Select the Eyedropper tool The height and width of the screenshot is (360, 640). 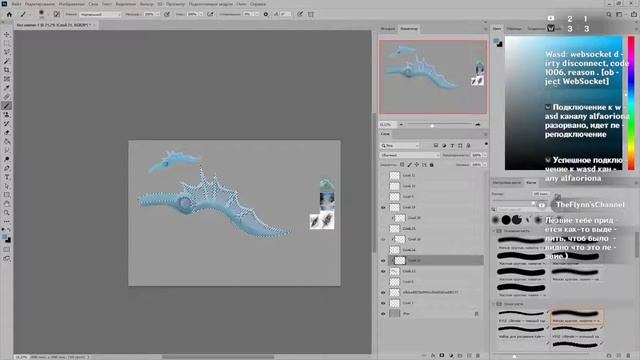click(7, 88)
